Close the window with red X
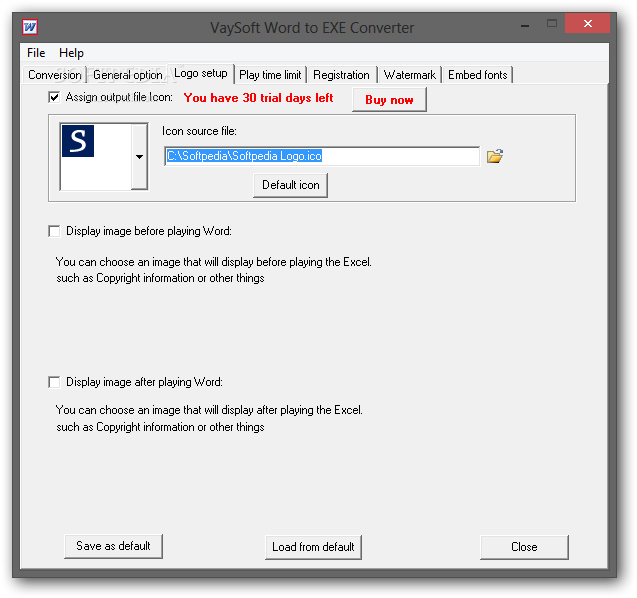This screenshot has height=598, width=637. click(x=587, y=24)
